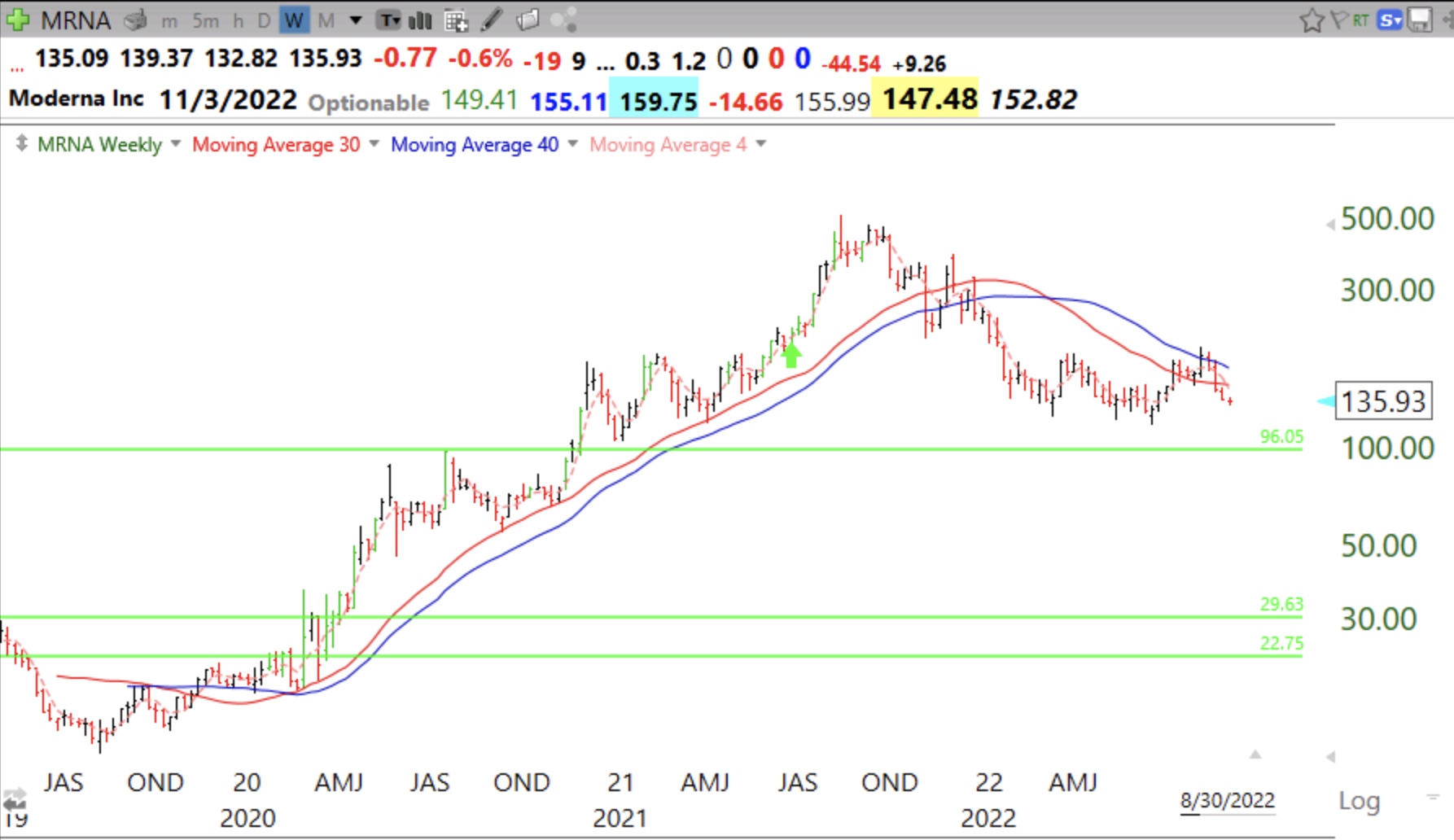Screen dimensions: 1454x840
Task: Click the 8/30/2022 date link
Action: [1228, 800]
